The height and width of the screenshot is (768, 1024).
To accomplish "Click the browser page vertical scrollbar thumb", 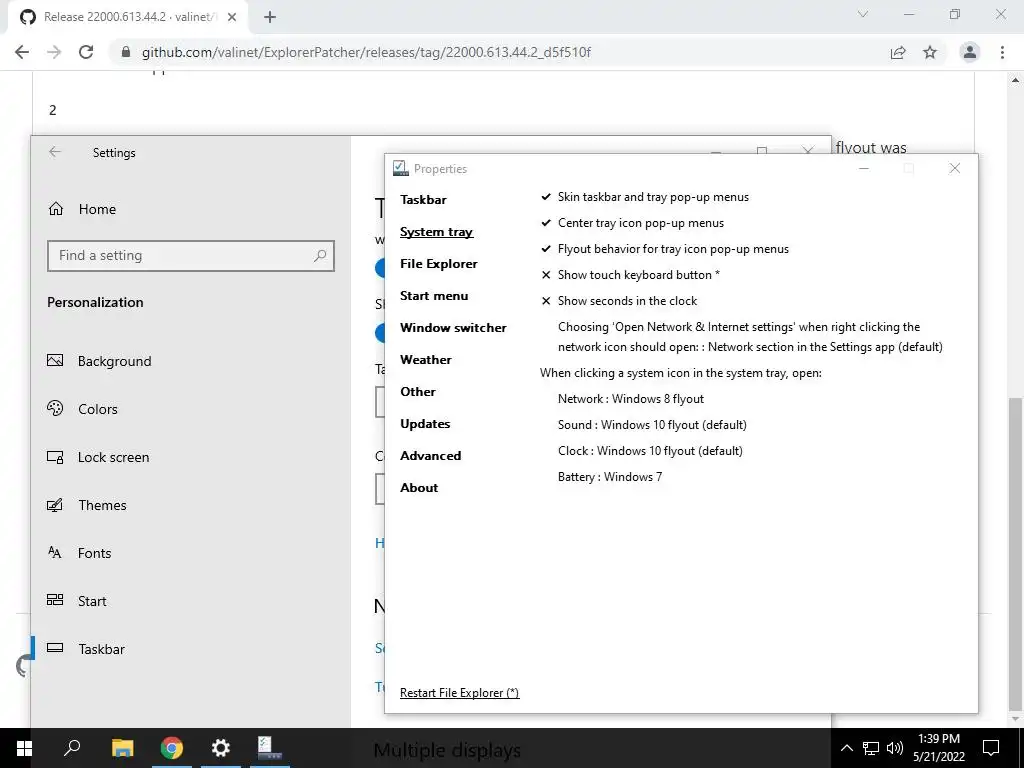I will coord(1016,554).
